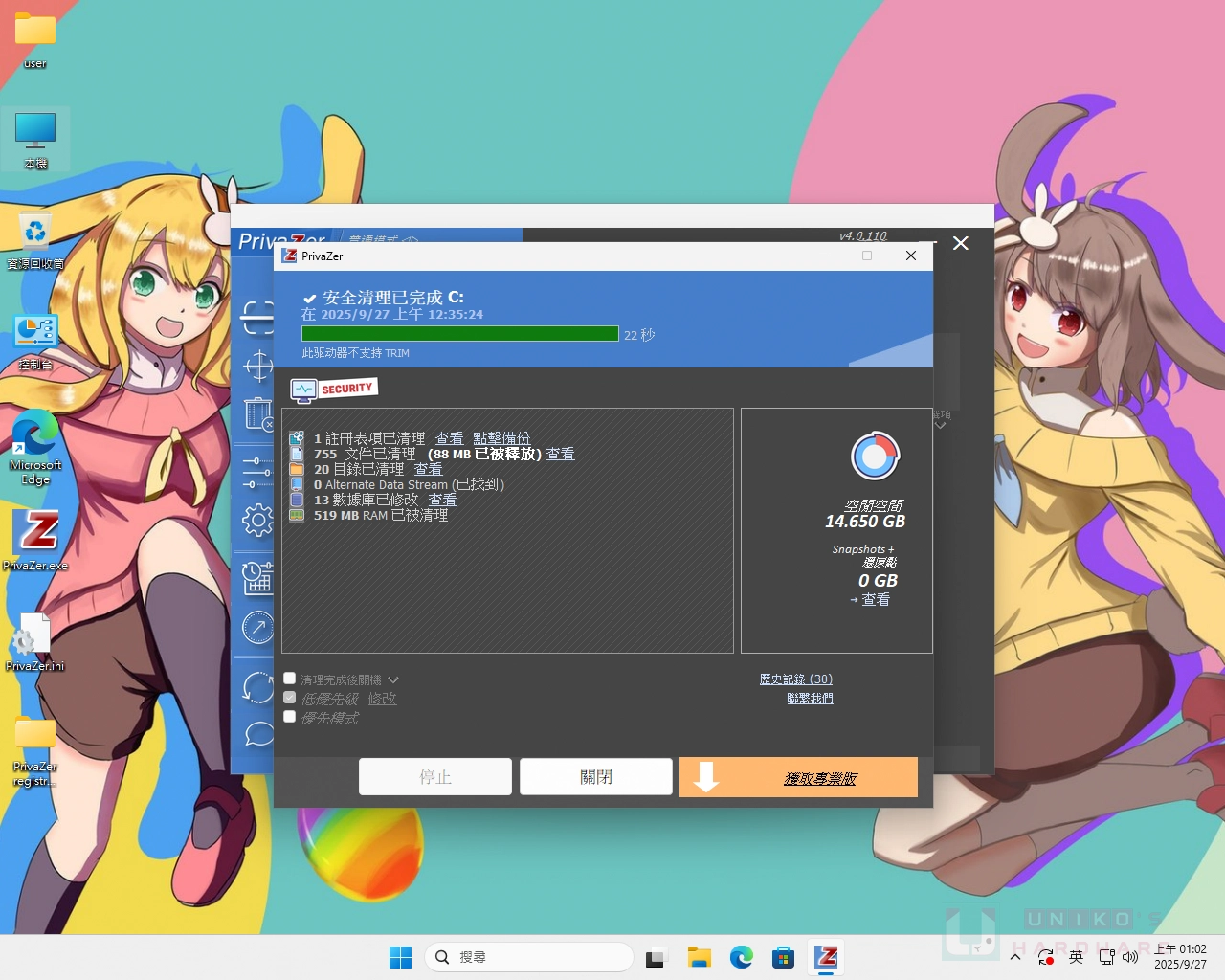Click the RAM chip icon beside '519 MB RAM'
Image resolution: width=1225 pixels, height=980 pixels.
pos(297,515)
